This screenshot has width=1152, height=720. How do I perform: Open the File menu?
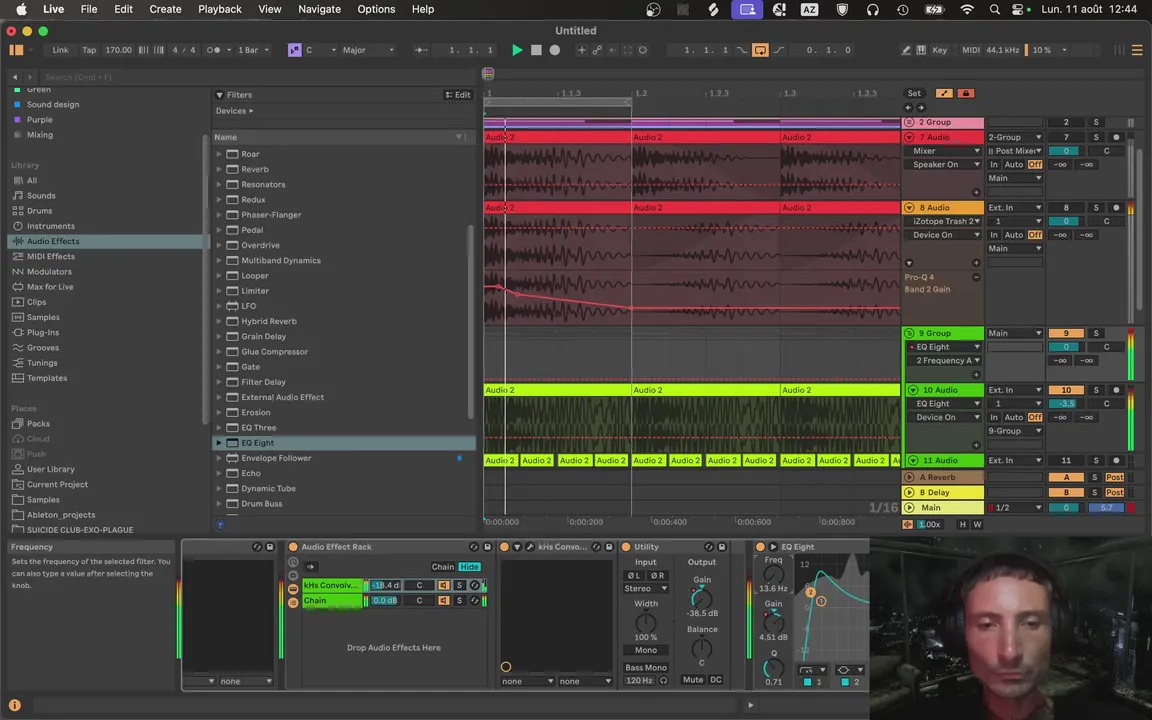pyautogui.click(x=89, y=9)
